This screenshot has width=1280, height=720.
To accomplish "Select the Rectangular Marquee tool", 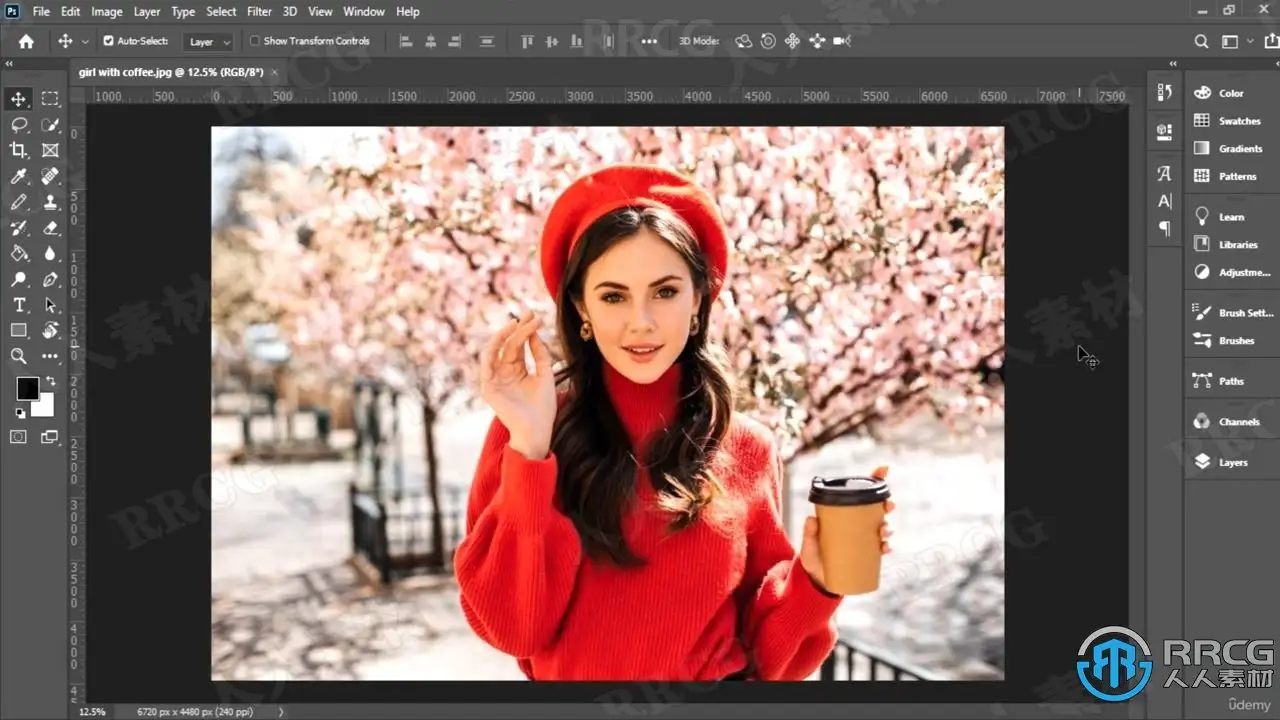I will (50, 98).
